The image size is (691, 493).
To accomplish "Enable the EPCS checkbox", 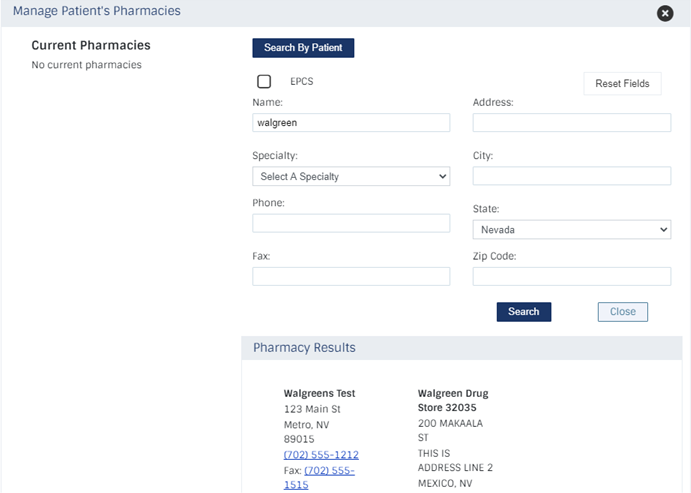I will point(264,82).
